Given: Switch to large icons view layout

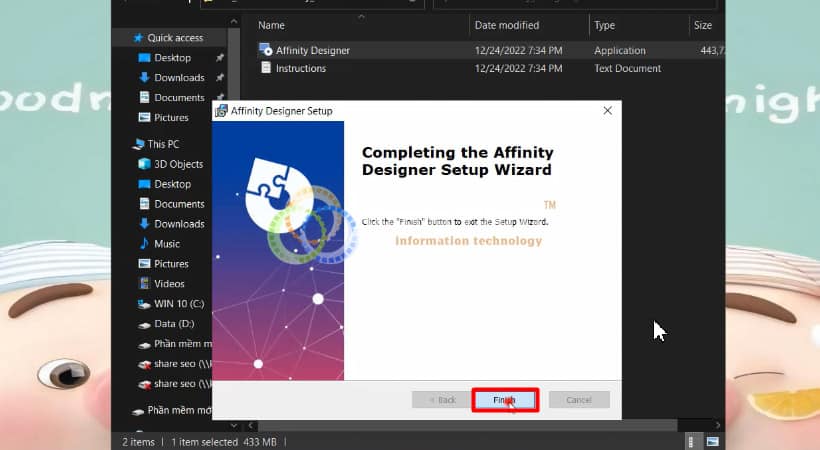Looking at the screenshot, I should coord(712,441).
